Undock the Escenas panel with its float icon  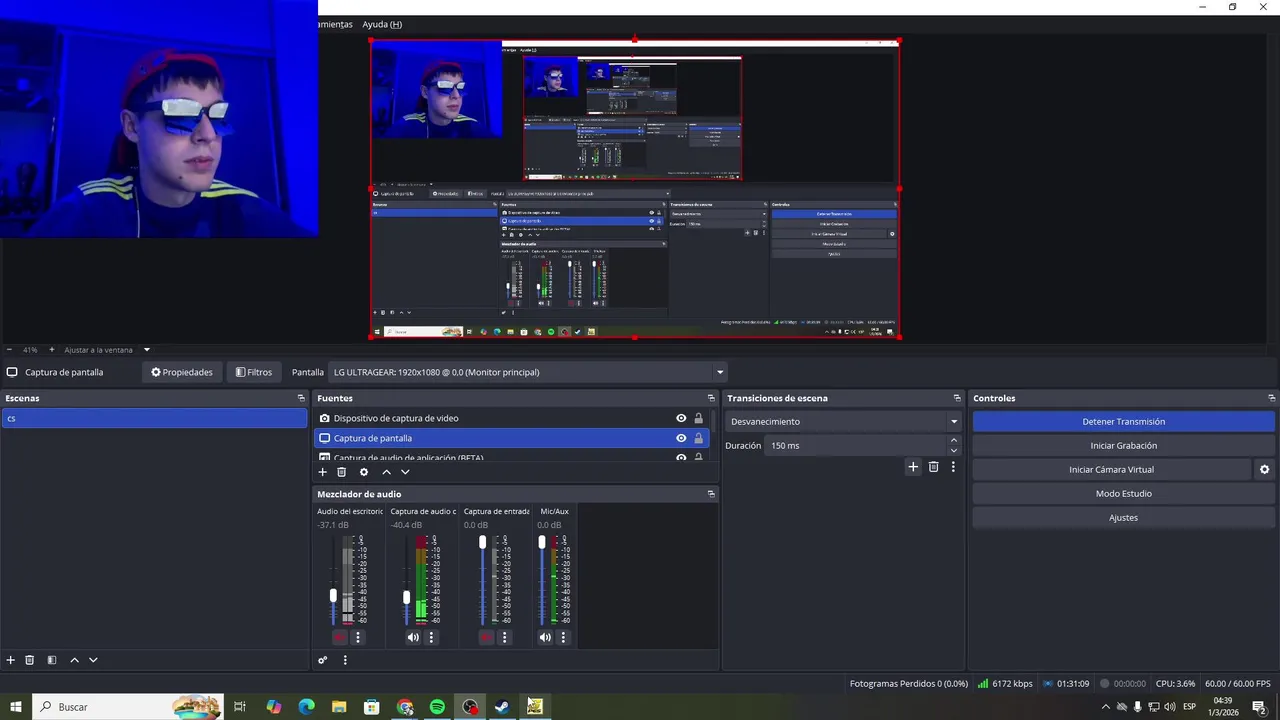(301, 398)
